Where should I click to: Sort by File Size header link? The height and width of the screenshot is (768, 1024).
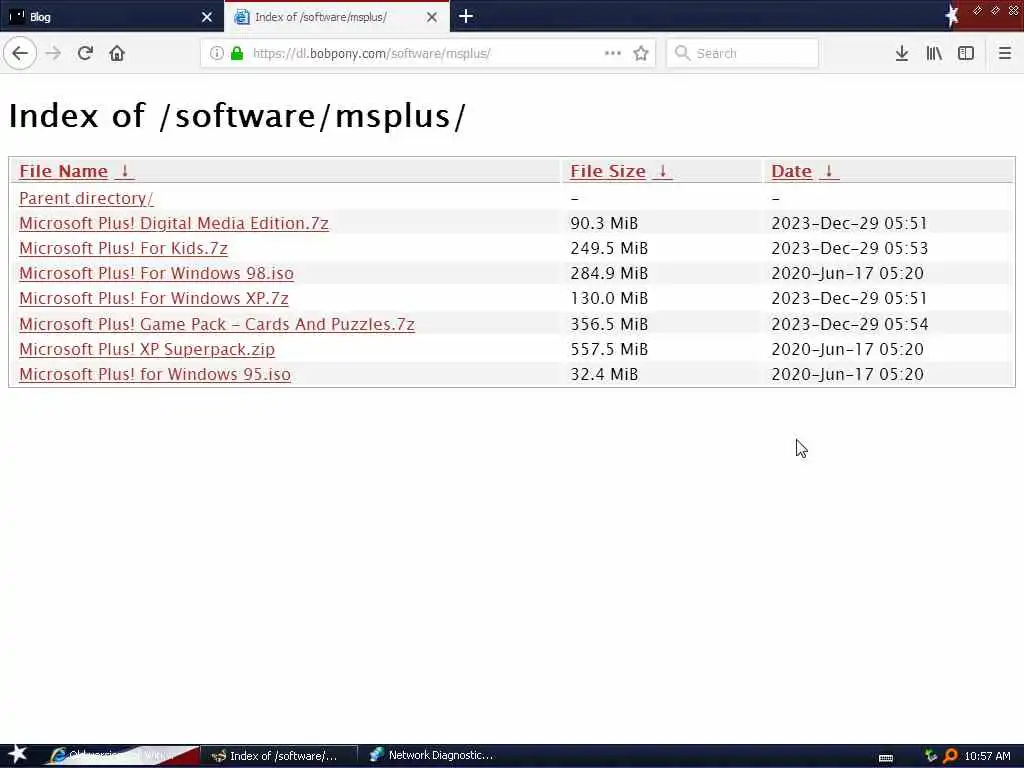pyautogui.click(x=608, y=171)
